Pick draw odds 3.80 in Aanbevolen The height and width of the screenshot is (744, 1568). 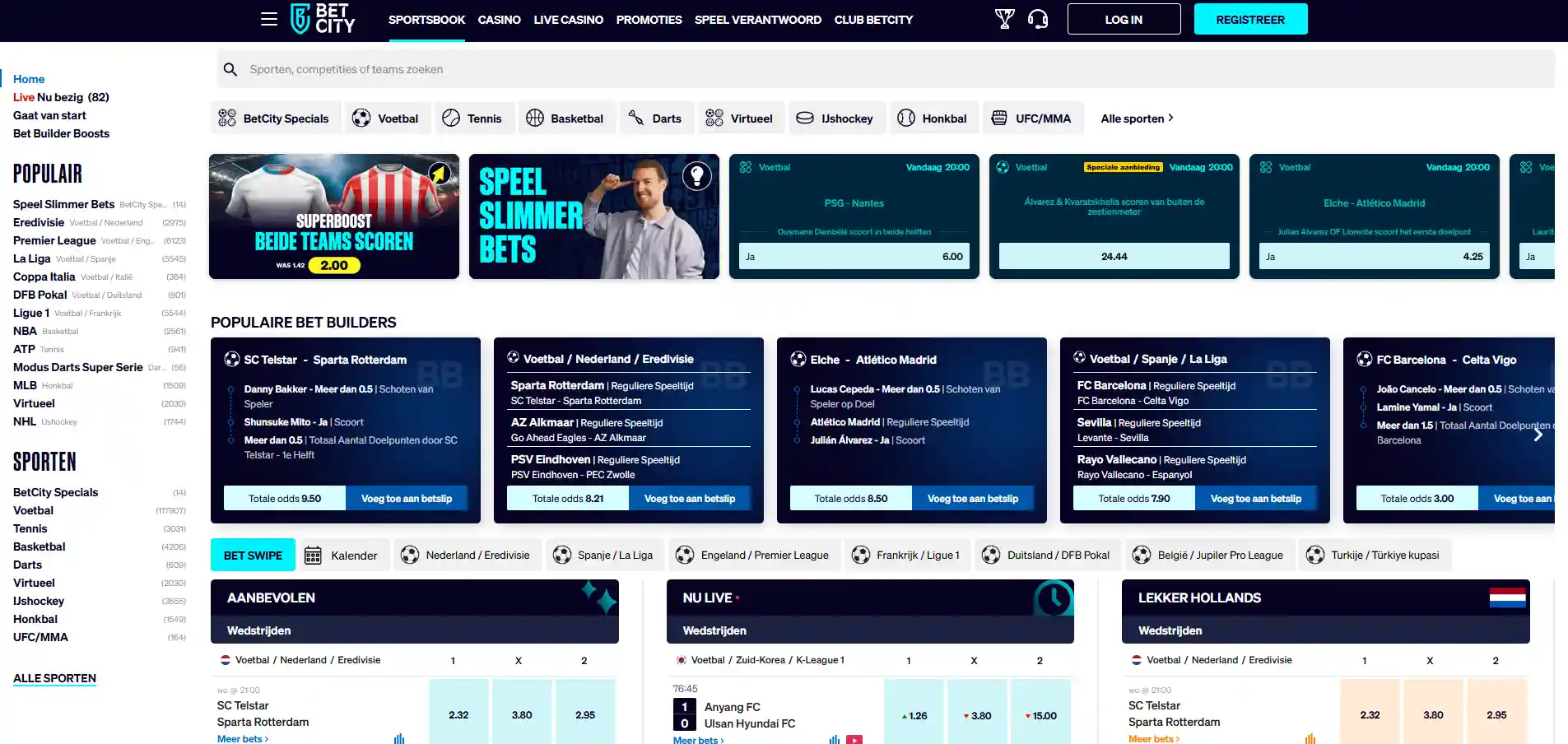522,713
